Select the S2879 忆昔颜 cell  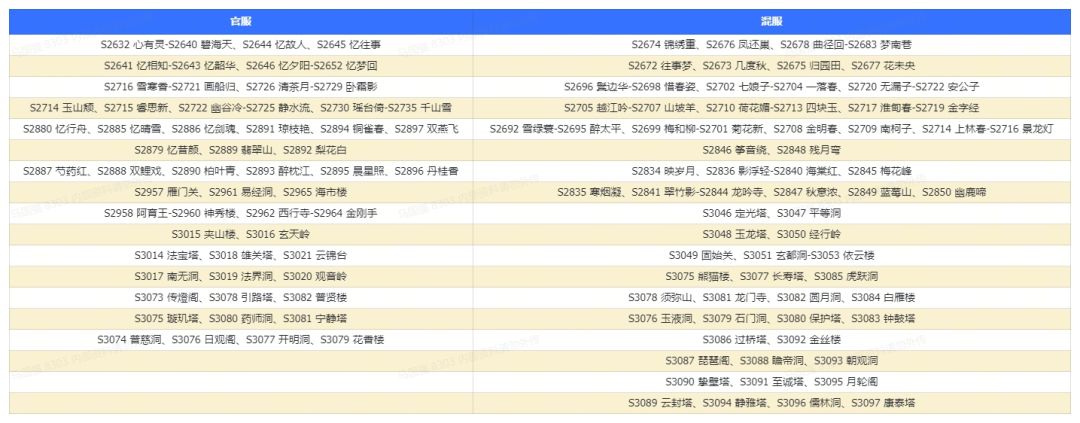click(240, 150)
